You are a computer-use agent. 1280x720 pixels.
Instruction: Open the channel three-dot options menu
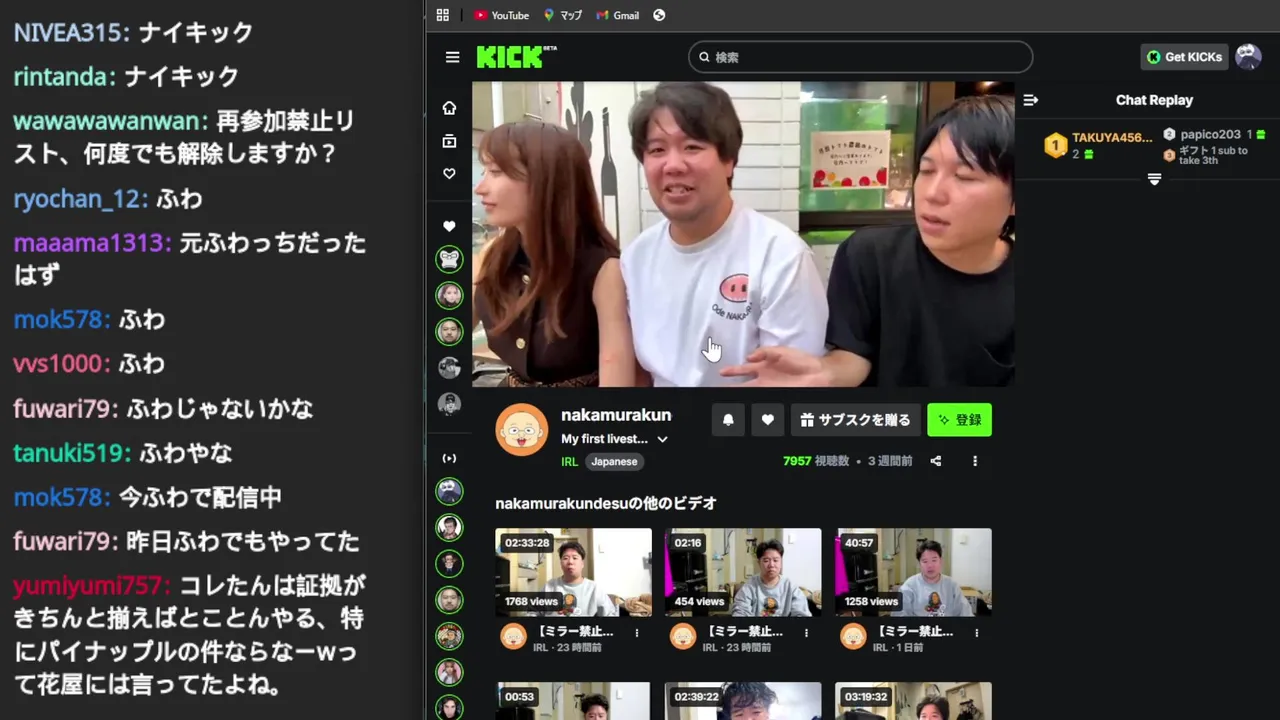coord(975,461)
